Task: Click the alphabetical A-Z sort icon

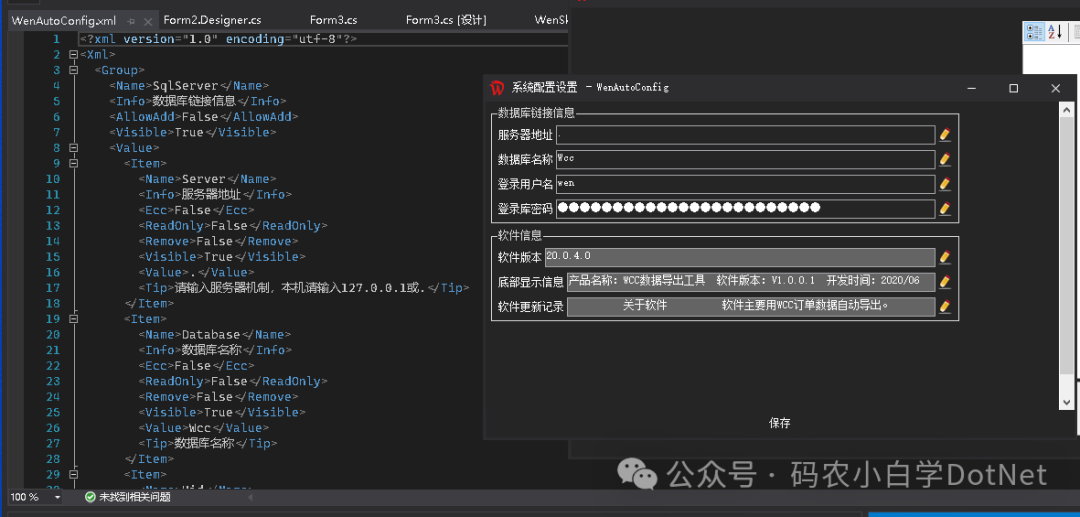Action: [1055, 33]
